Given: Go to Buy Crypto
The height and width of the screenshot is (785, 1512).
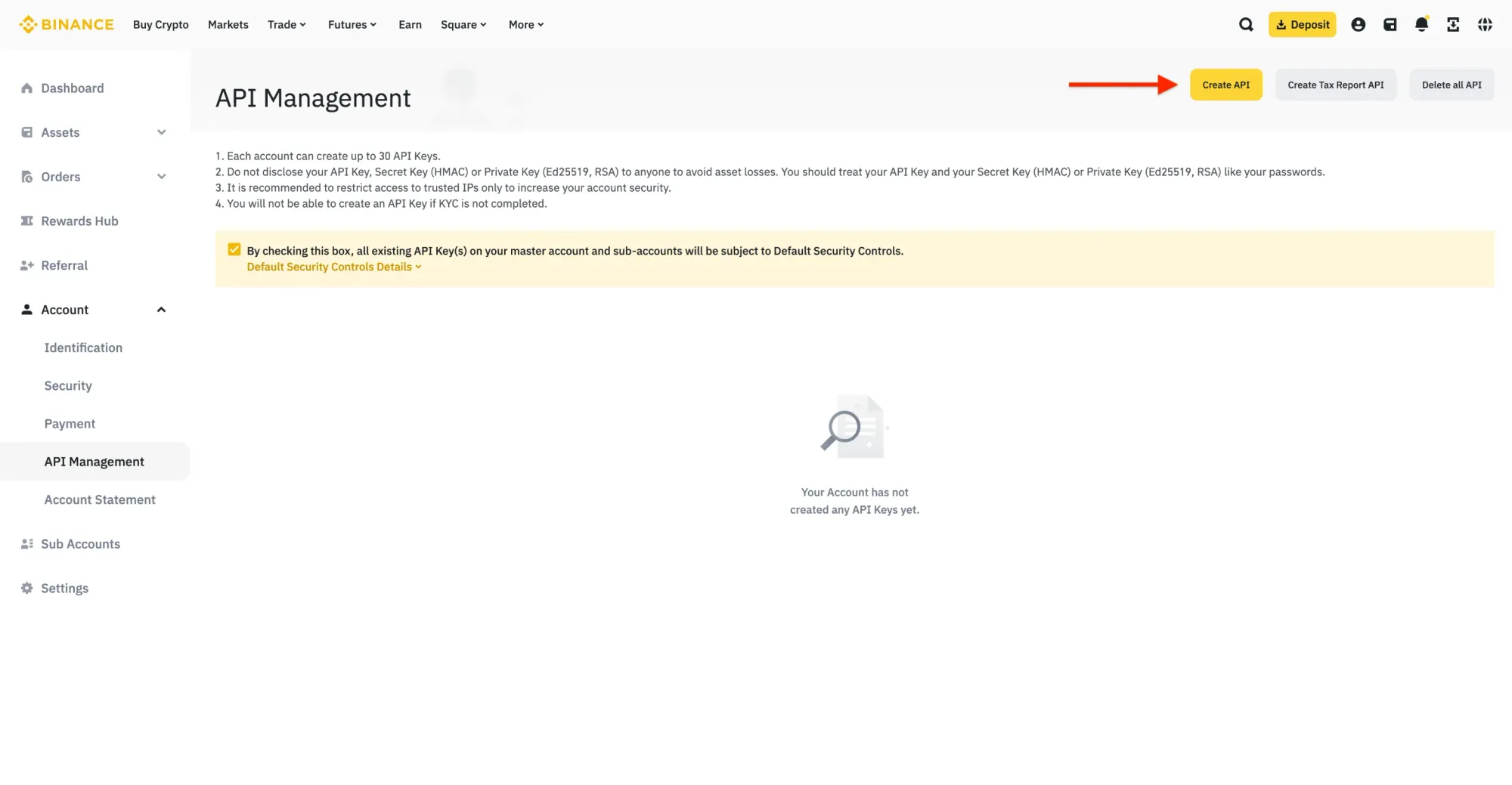Looking at the screenshot, I should point(160,25).
